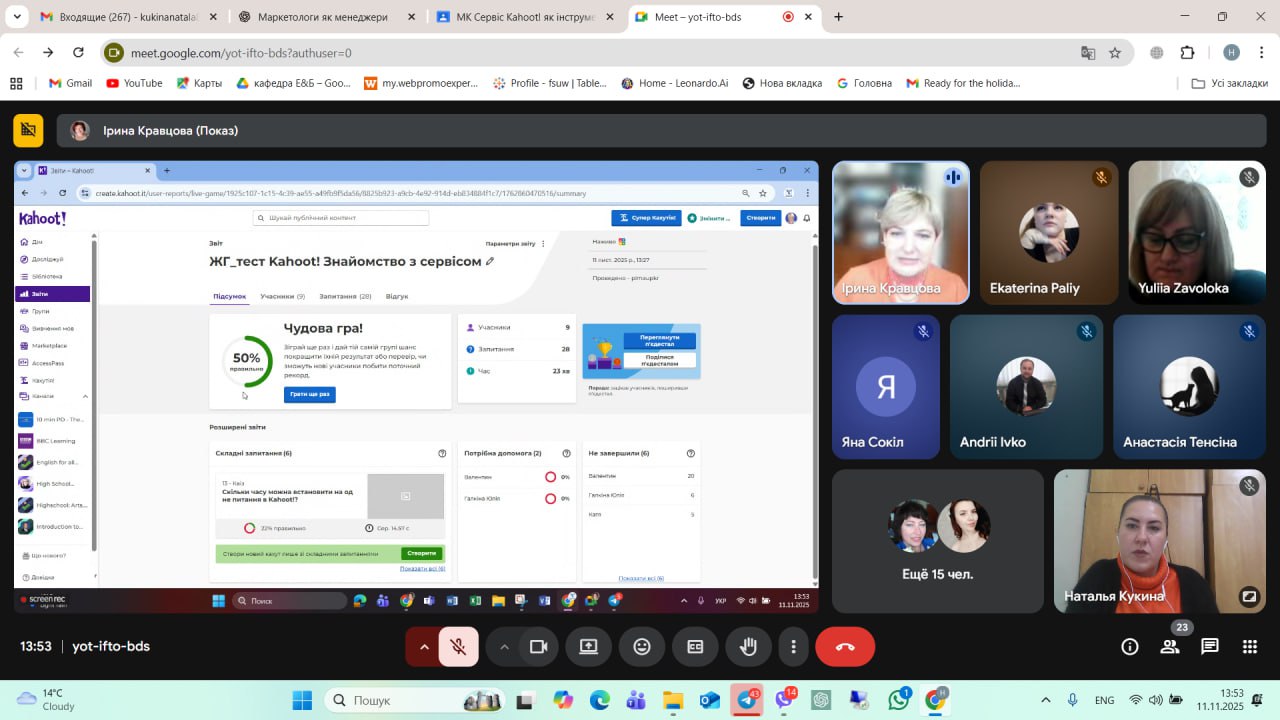The width and height of the screenshot is (1280, 720).
Task: Open the YouTube bookmark
Action: 134,83
